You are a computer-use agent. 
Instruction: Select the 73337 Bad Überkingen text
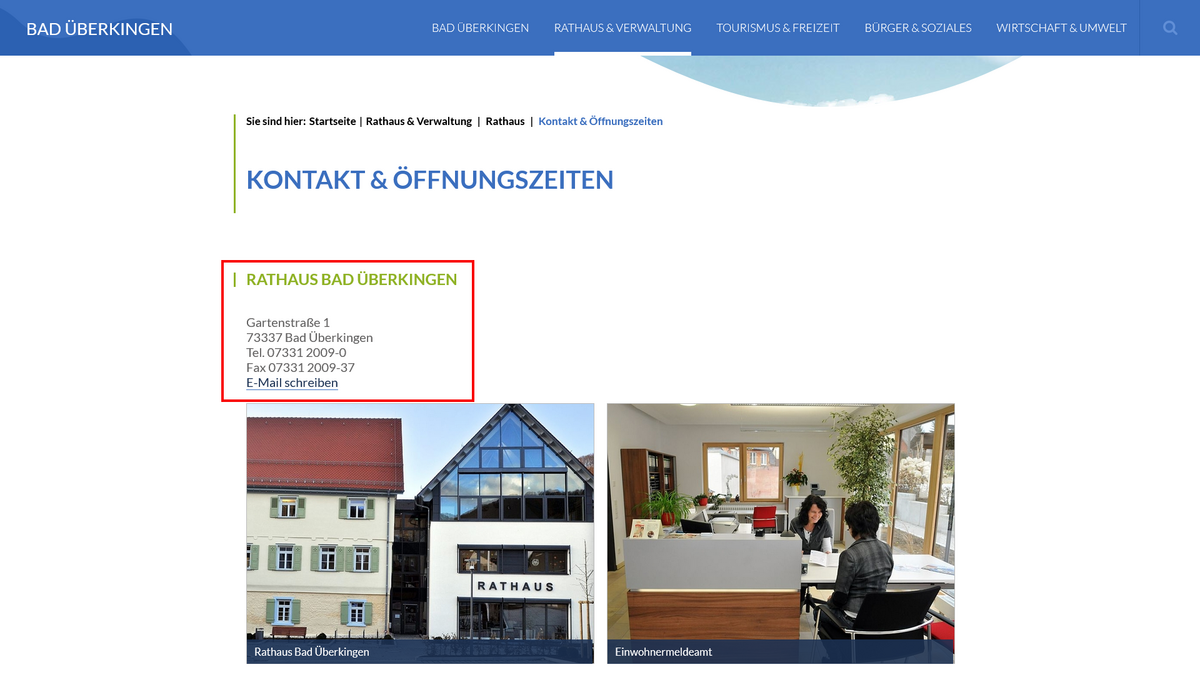point(309,338)
